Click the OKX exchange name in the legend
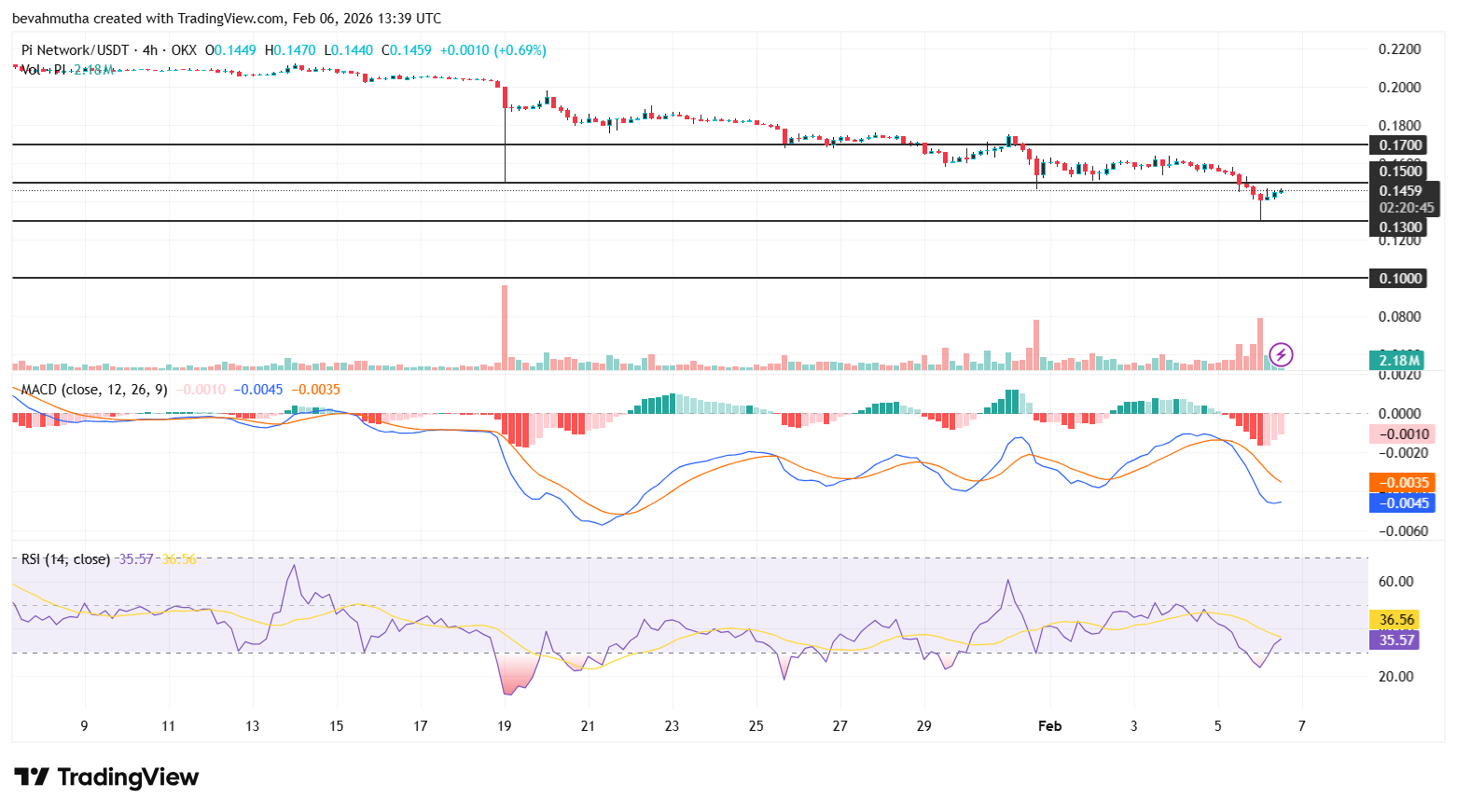 pos(185,50)
